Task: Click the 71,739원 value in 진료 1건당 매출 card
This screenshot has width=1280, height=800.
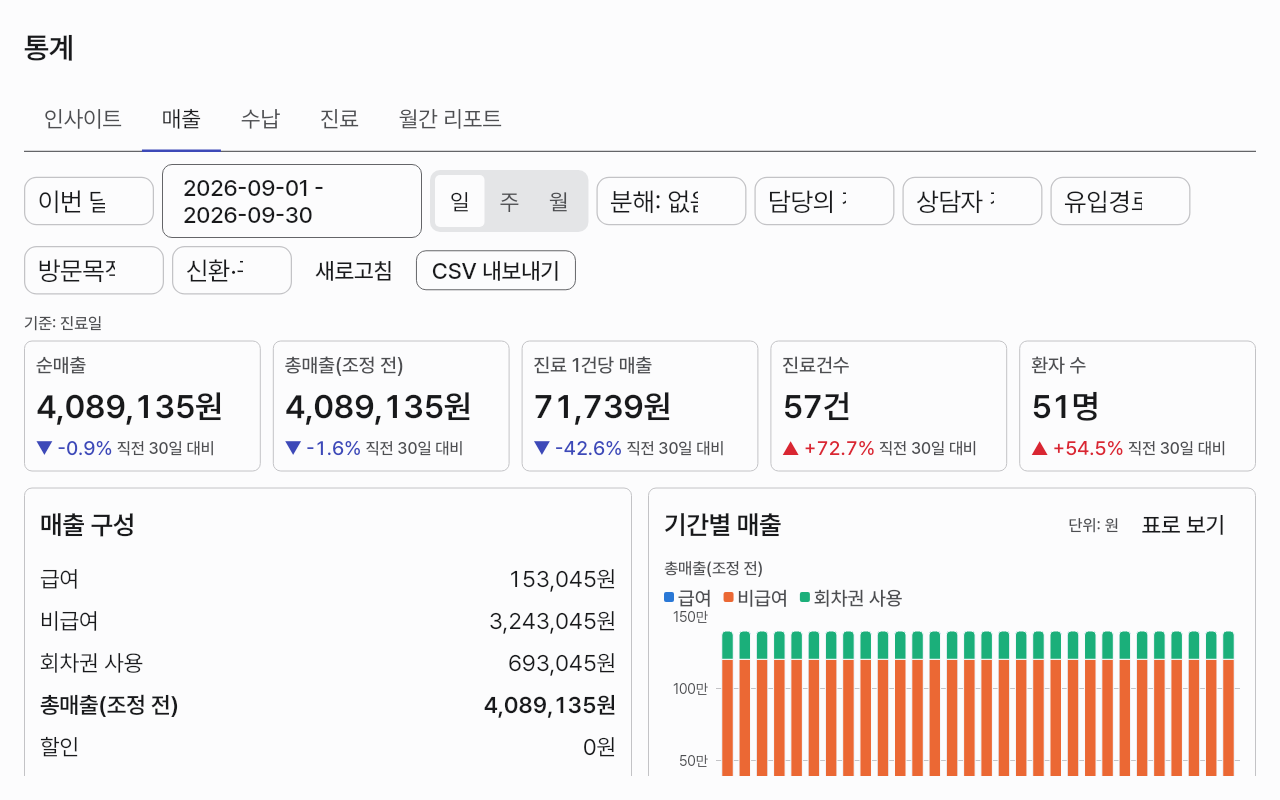Action: click(x=602, y=407)
